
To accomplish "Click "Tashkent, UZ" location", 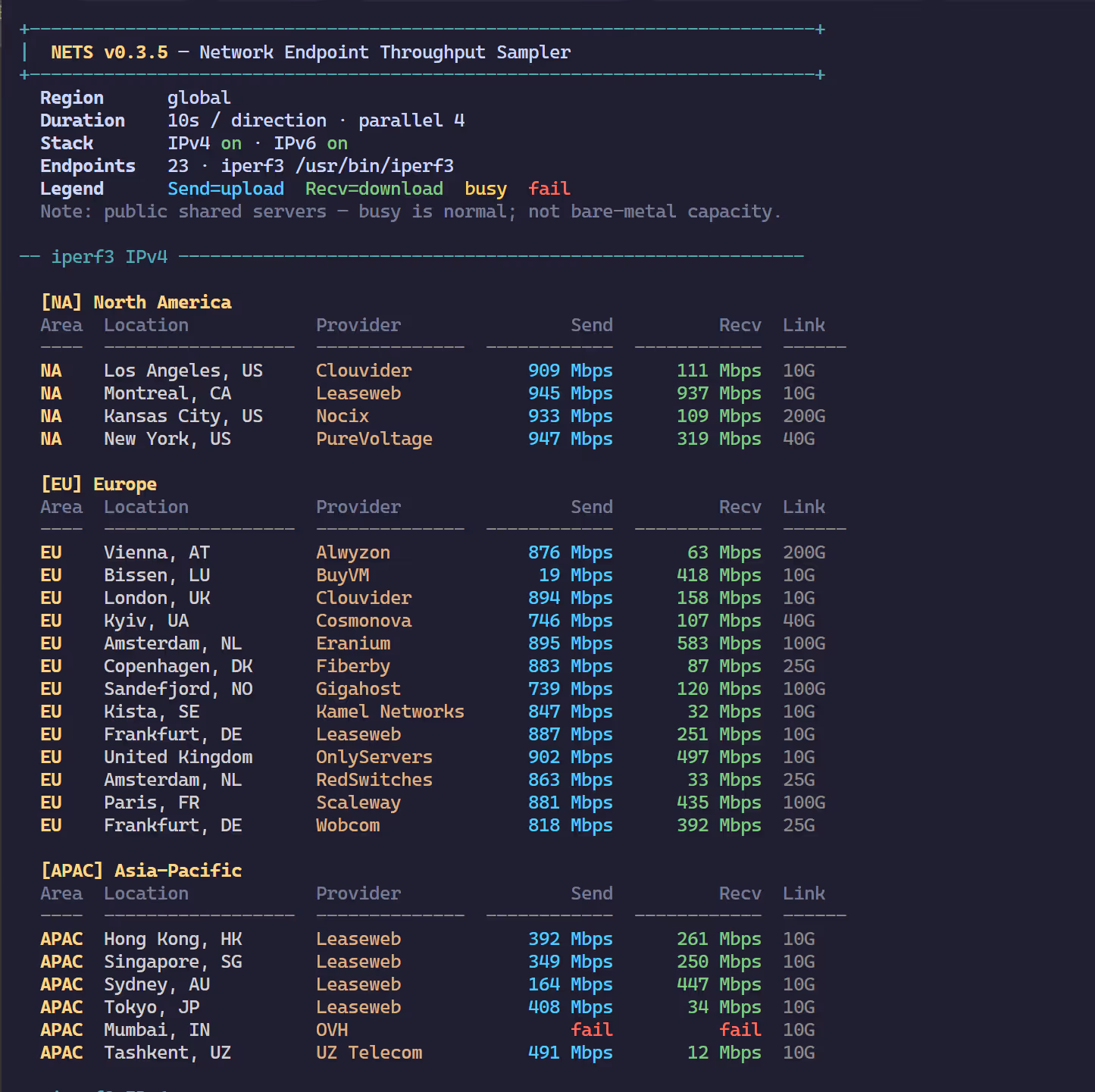I will point(167,1053).
